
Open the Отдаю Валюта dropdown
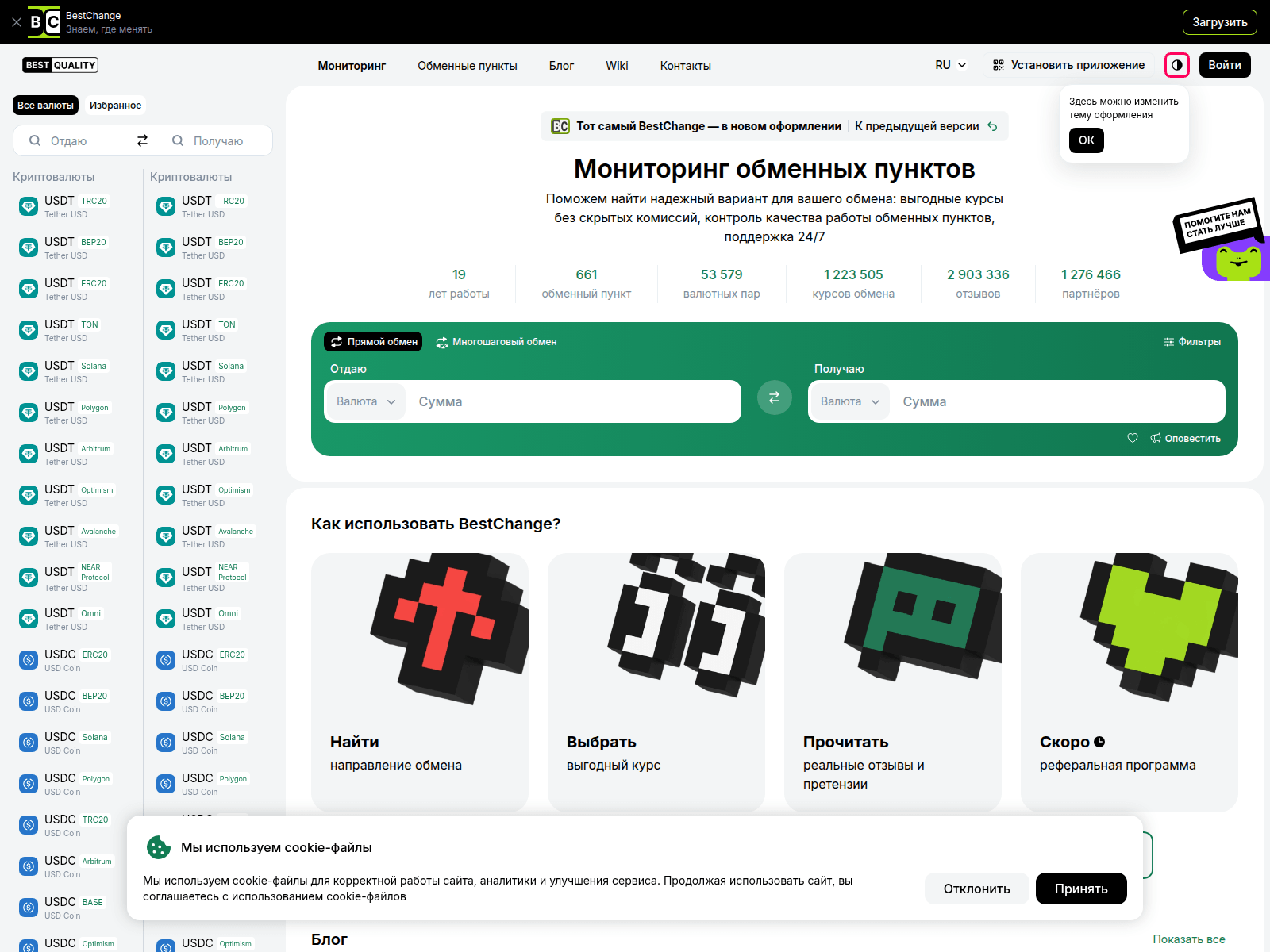click(365, 401)
